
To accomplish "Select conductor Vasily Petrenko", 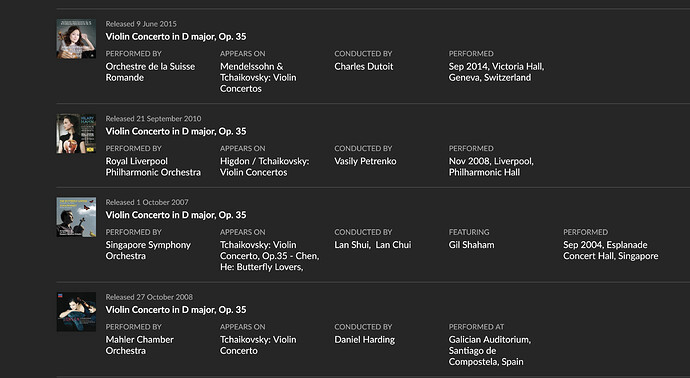I will point(365,161).
